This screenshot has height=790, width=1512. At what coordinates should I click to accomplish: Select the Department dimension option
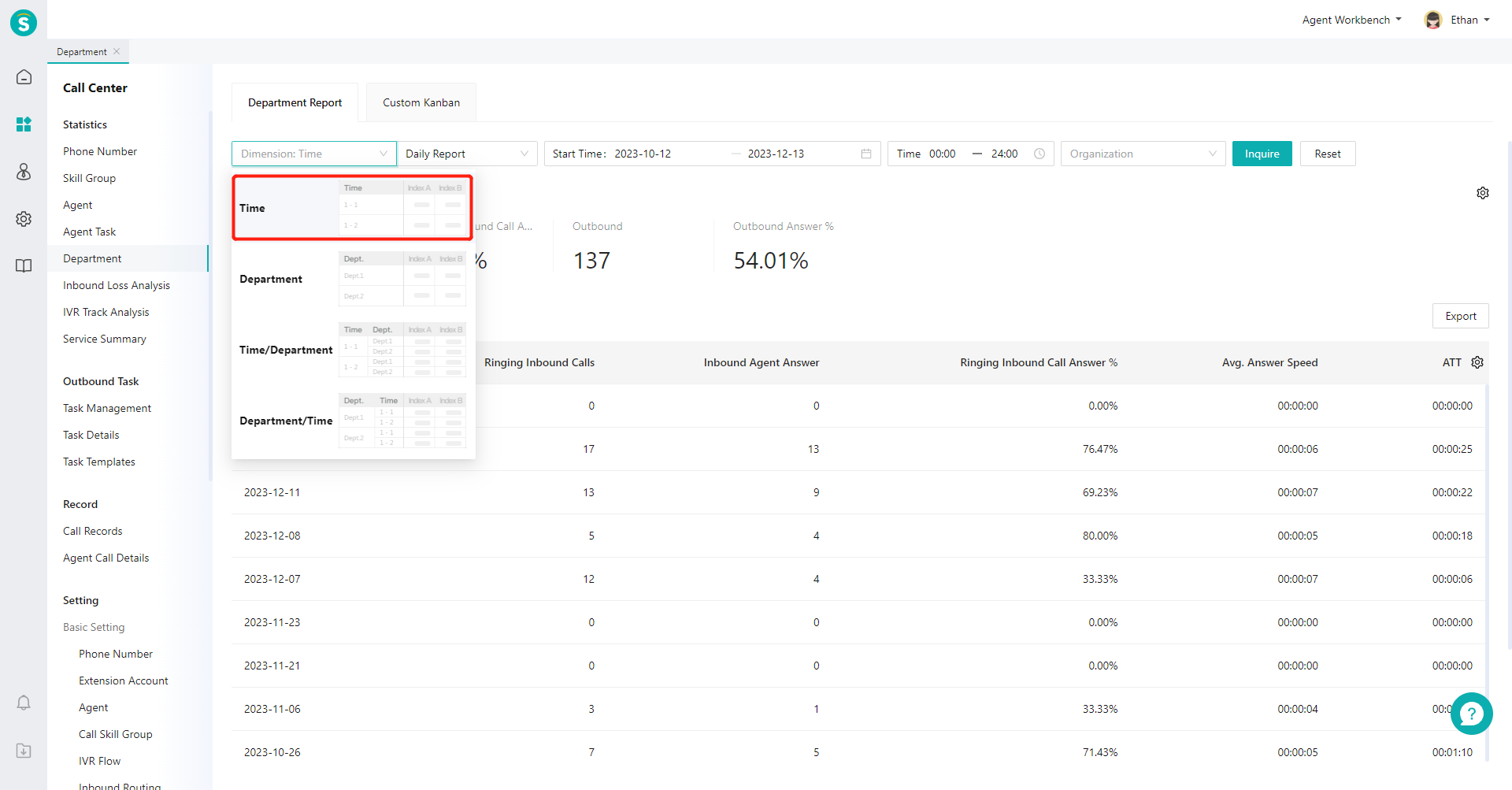click(352, 279)
